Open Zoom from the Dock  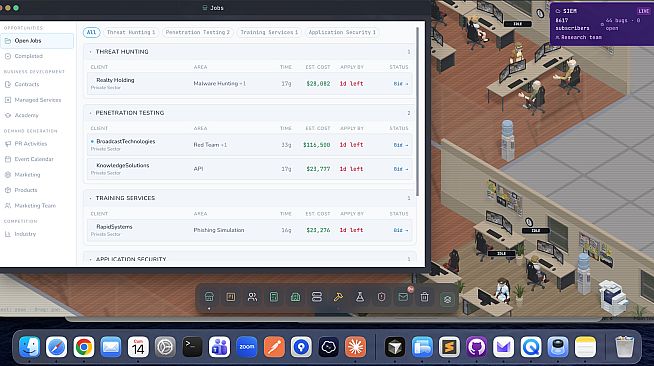tap(247, 347)
